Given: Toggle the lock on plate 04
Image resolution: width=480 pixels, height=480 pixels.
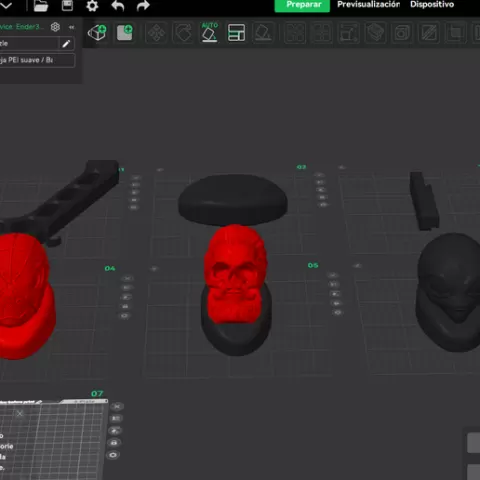Looking at the screenshot, I should [x=125, y=306].
